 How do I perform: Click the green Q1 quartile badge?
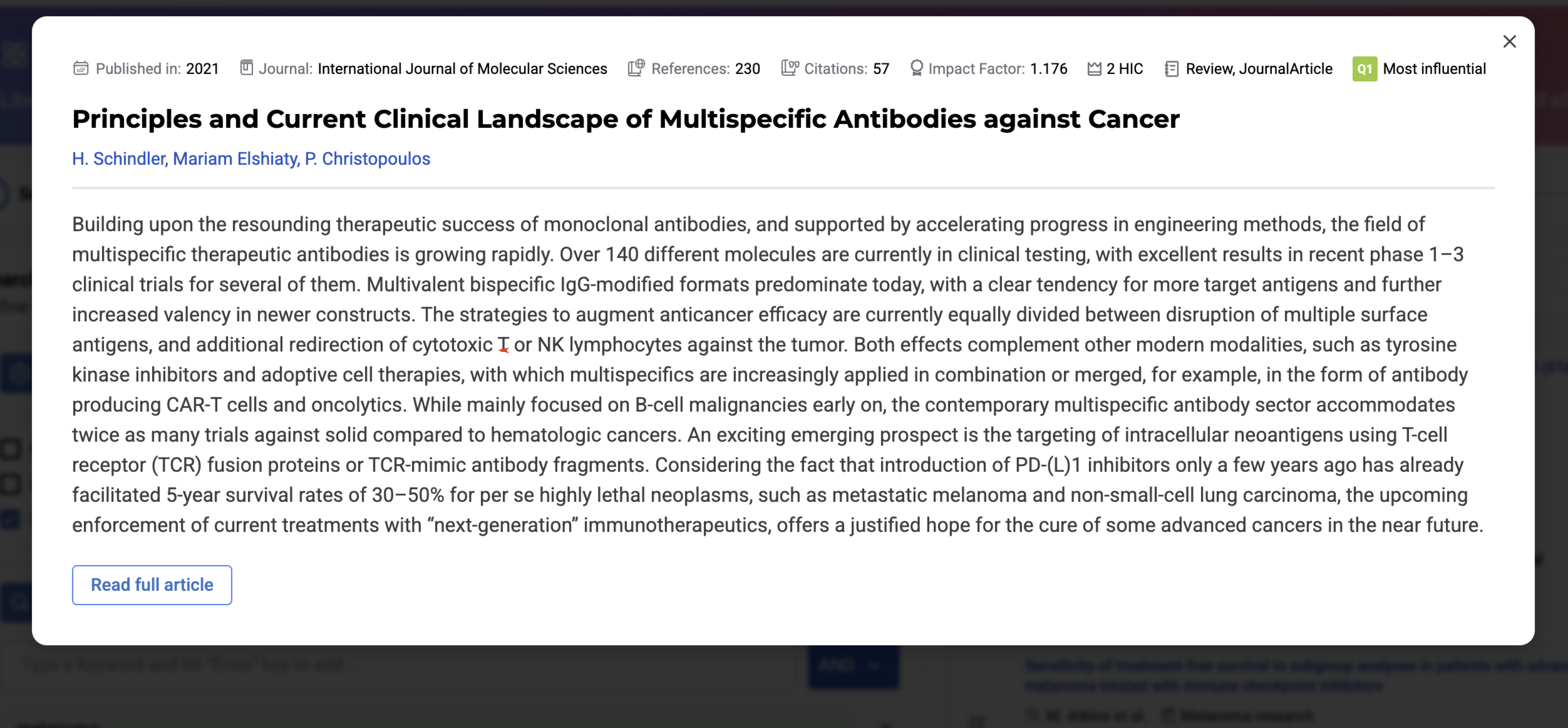1364,69
